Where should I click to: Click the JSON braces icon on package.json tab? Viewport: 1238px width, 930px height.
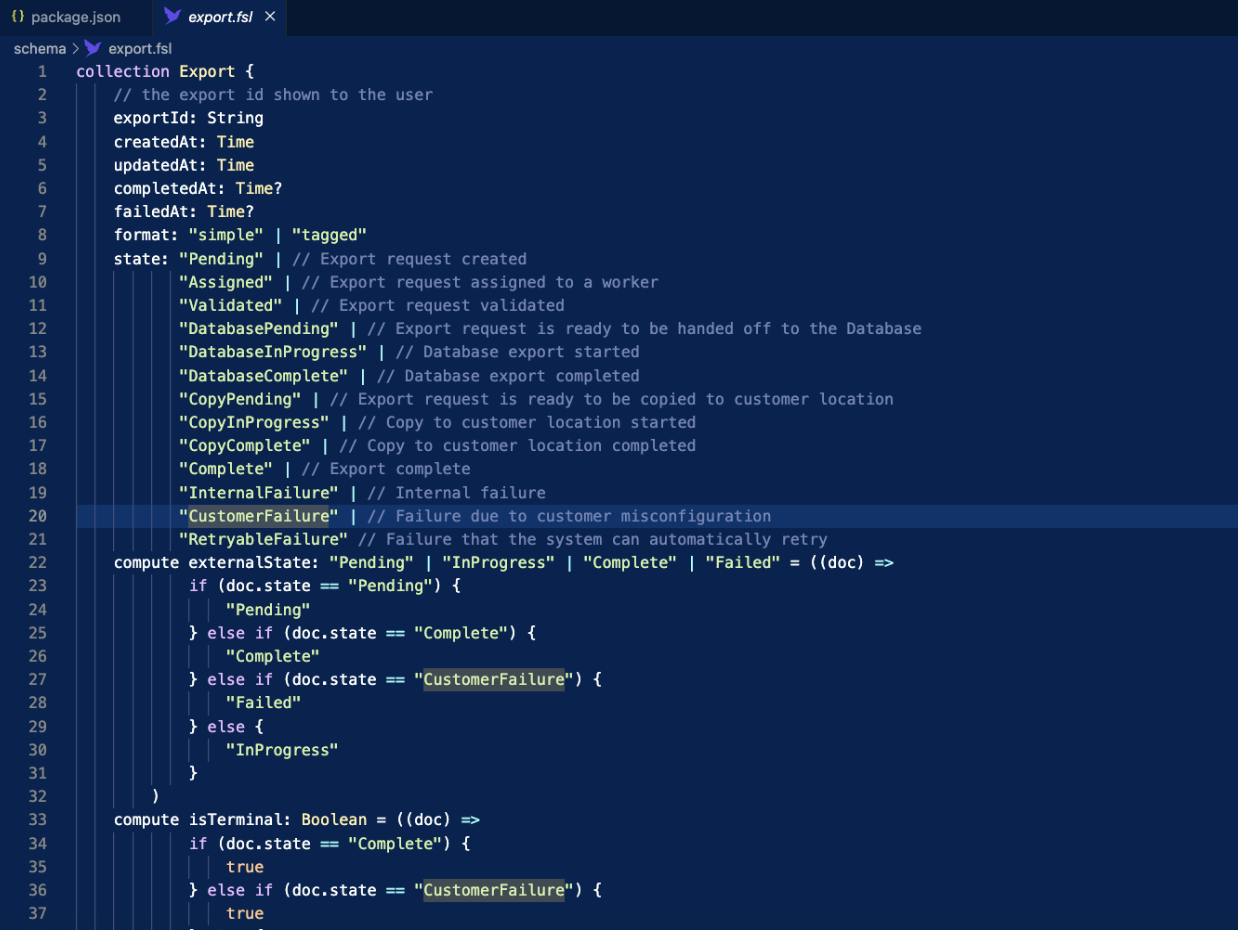(17, 17)
